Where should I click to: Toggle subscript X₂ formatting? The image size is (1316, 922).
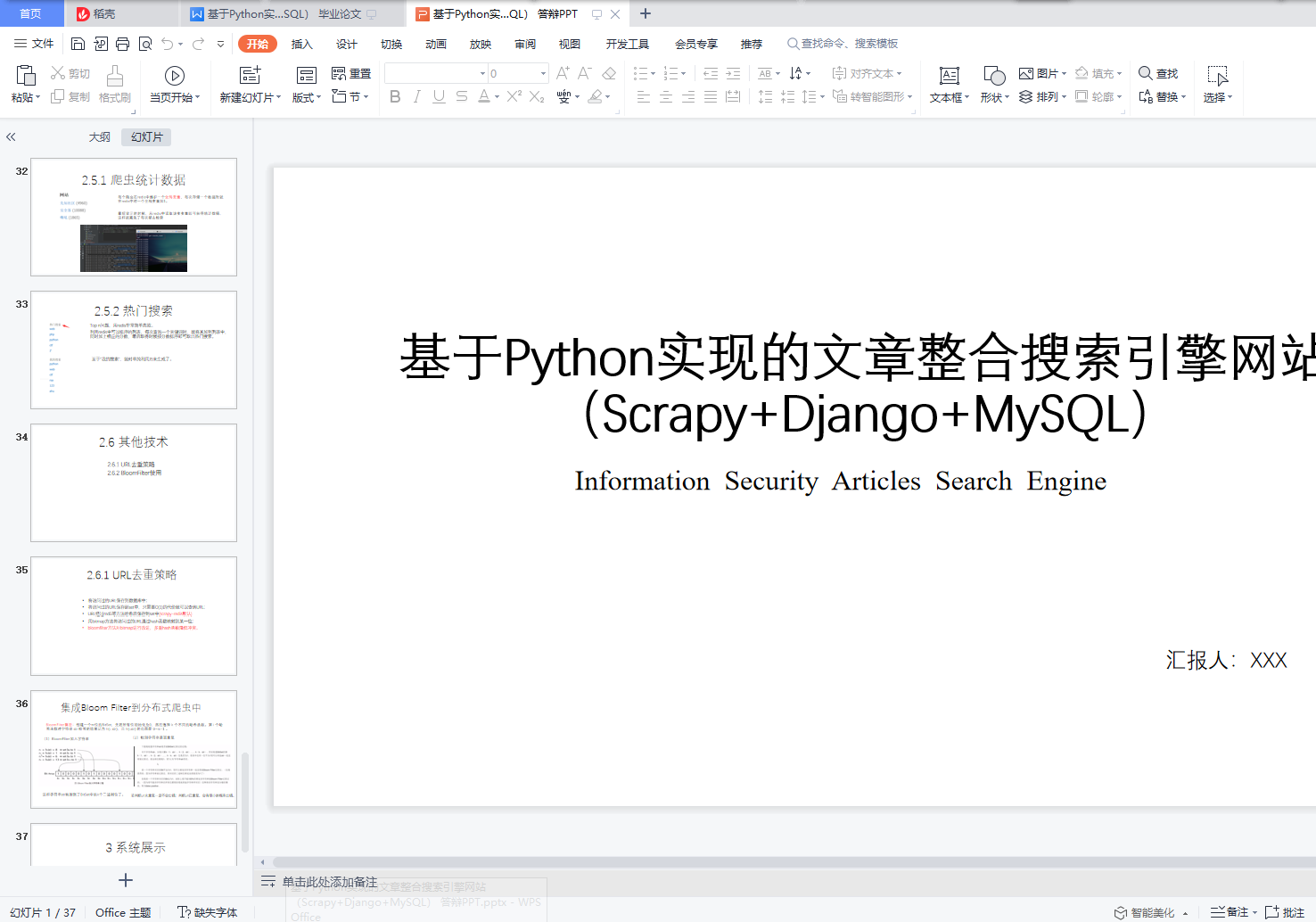[537, 96]
